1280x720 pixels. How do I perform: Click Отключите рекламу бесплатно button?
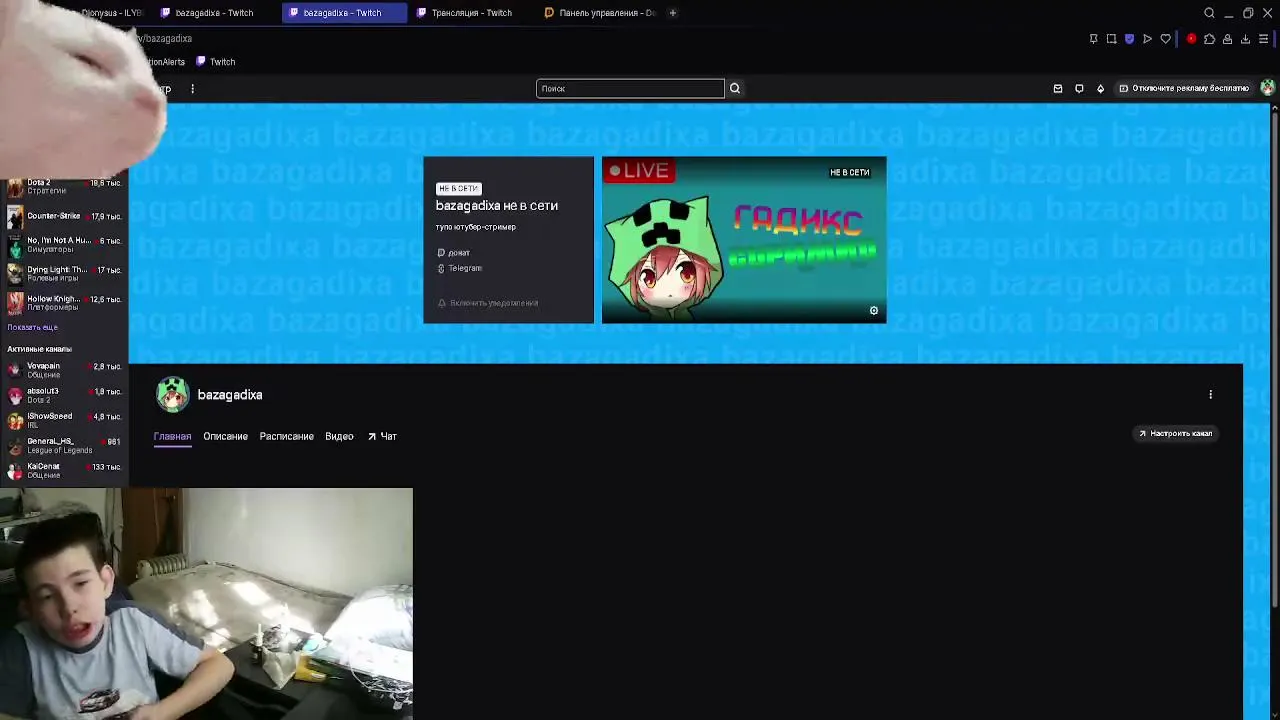point(1184,88)
